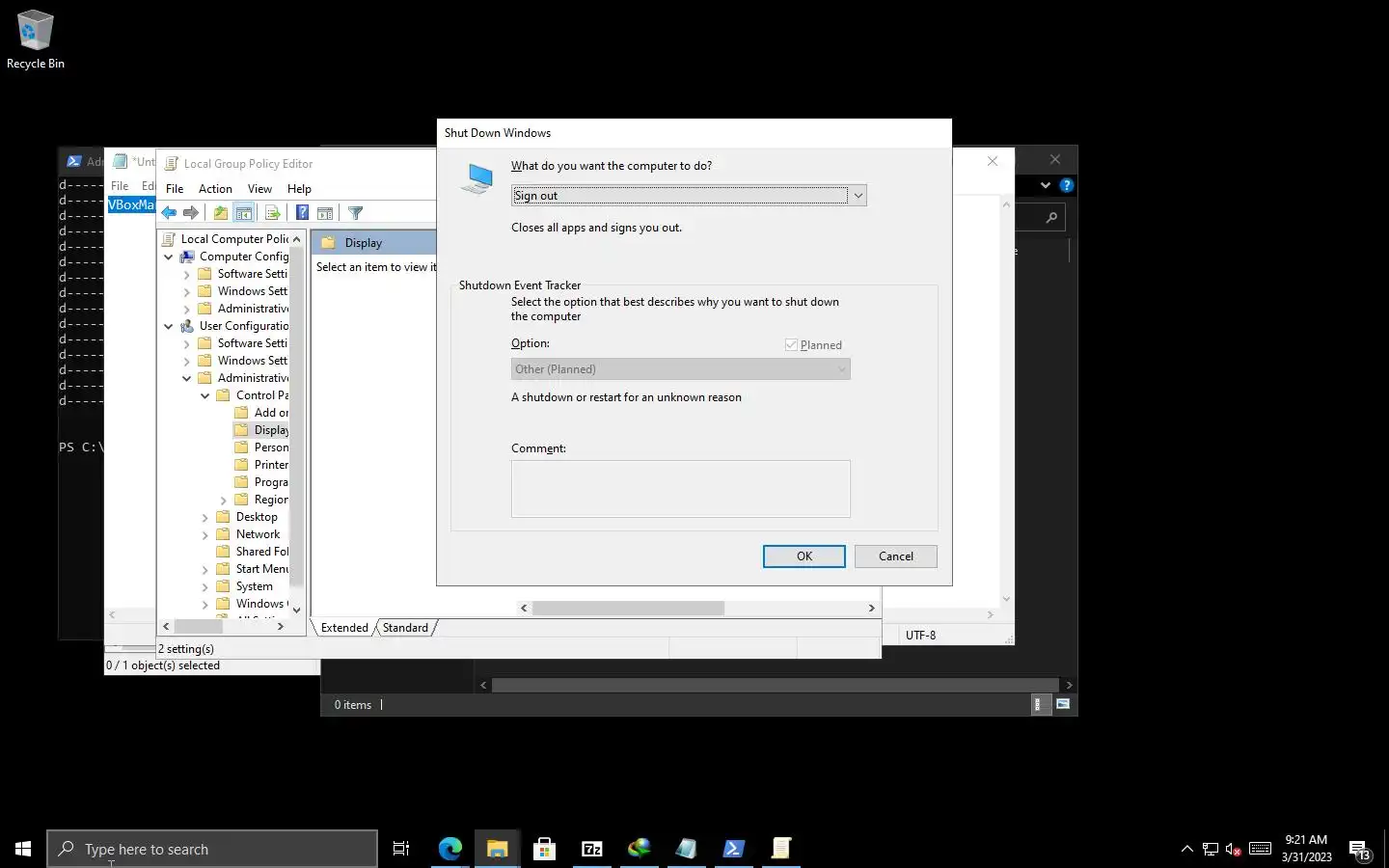This screenshot has height=868, width=1389.
Task: Collapse the Computer Configuration tree node
Action: pyautogui.click(x=169, y=257)
